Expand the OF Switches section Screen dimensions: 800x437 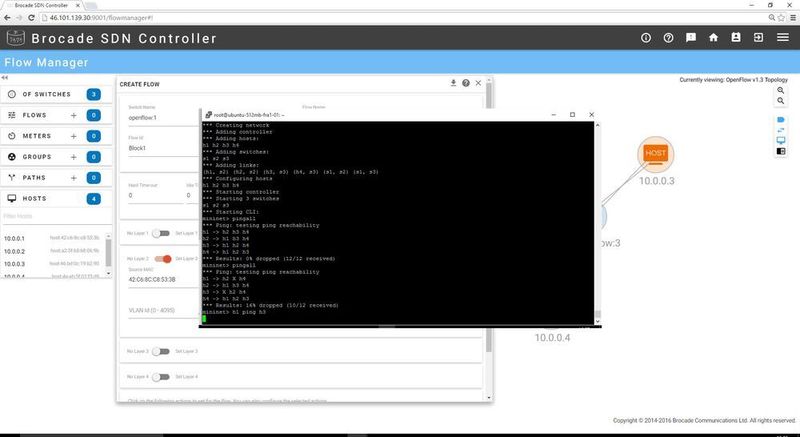[46, 94]
